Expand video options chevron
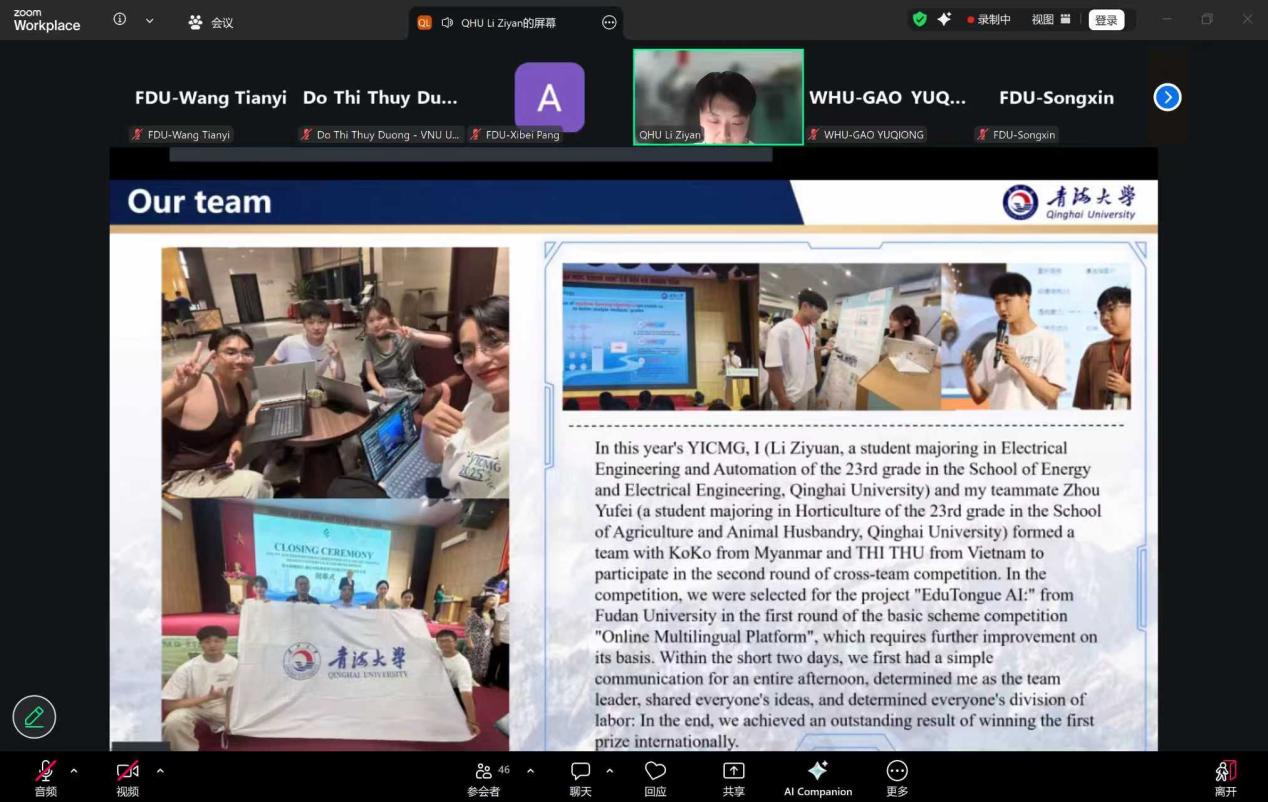Viewport: 1268px width, 802px height. pyautogui.click(x=160, y=770)
